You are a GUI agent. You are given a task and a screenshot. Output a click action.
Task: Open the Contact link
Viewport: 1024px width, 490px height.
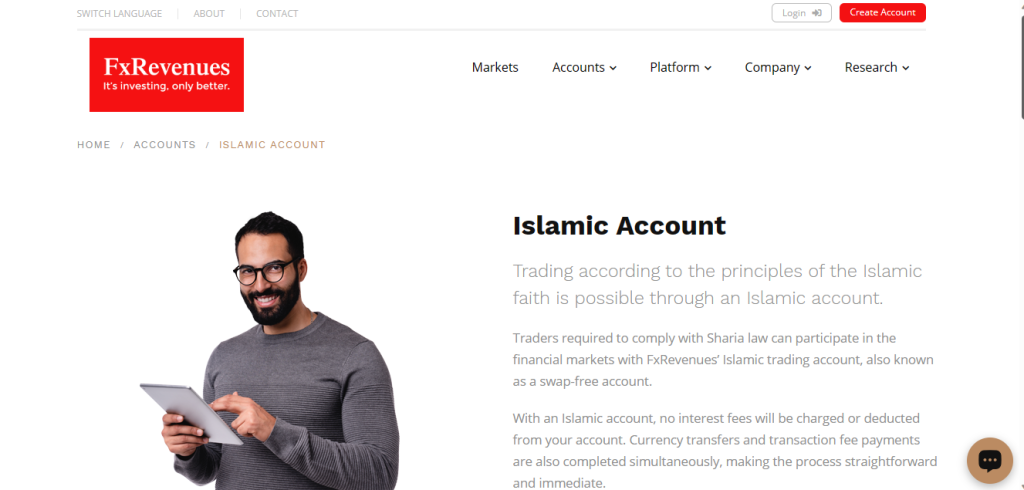click(277, 14)
